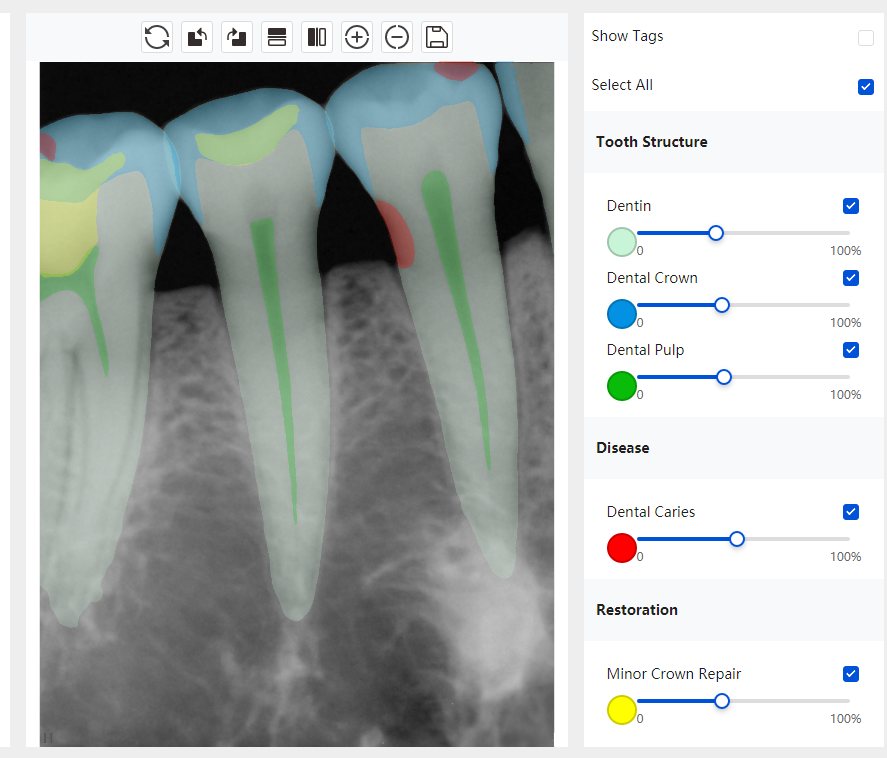Zoom out of the X-ray

[x=397, y=38]
